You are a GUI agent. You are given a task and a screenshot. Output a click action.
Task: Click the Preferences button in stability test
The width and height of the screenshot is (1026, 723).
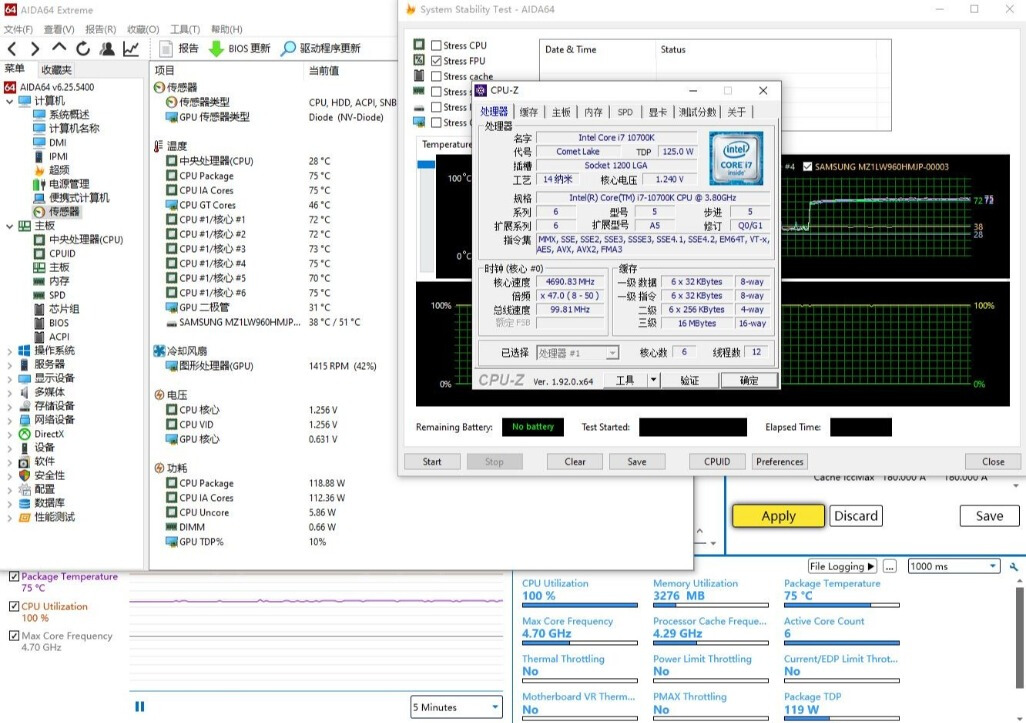779,462
